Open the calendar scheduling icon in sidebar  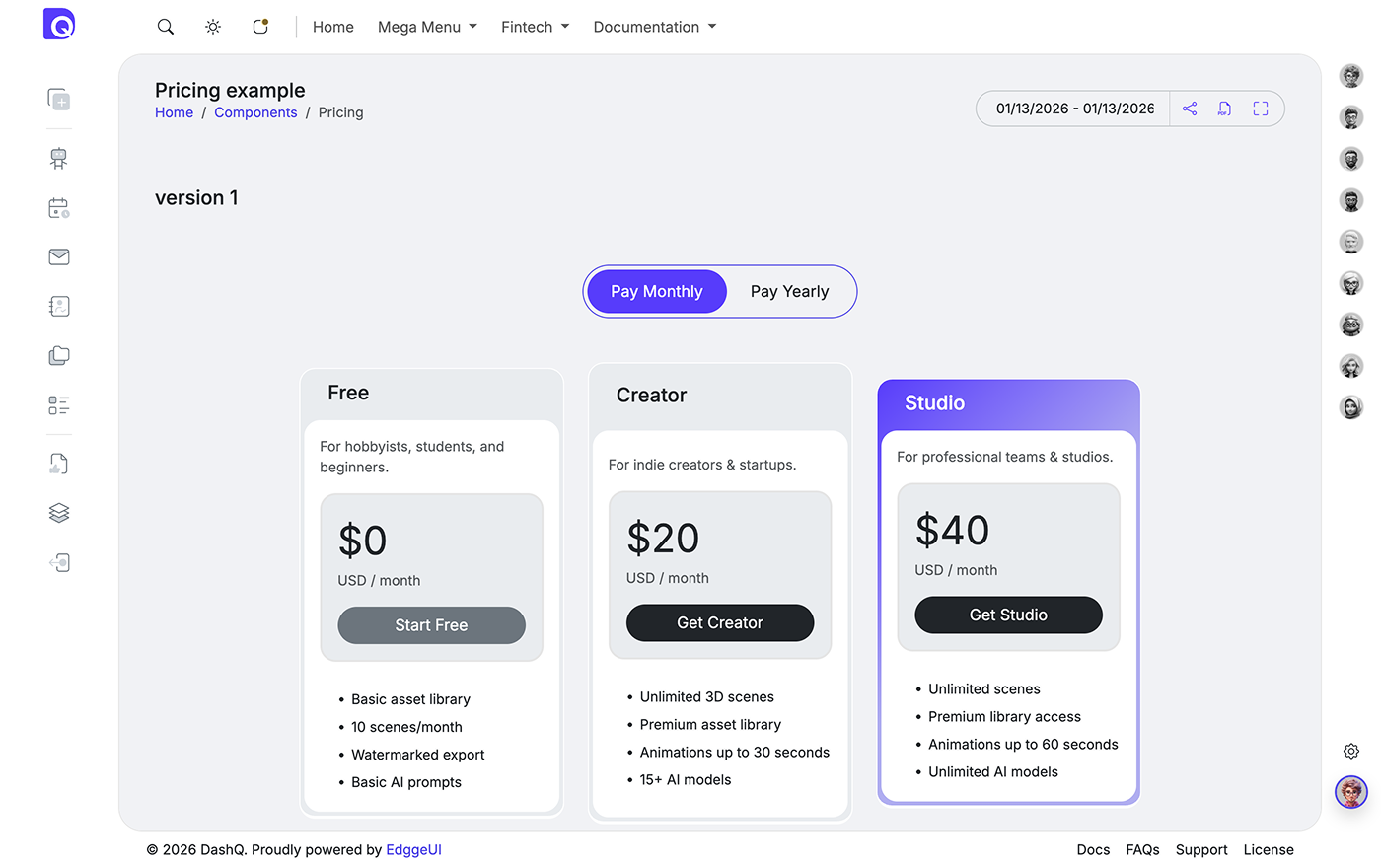point(58,207)
